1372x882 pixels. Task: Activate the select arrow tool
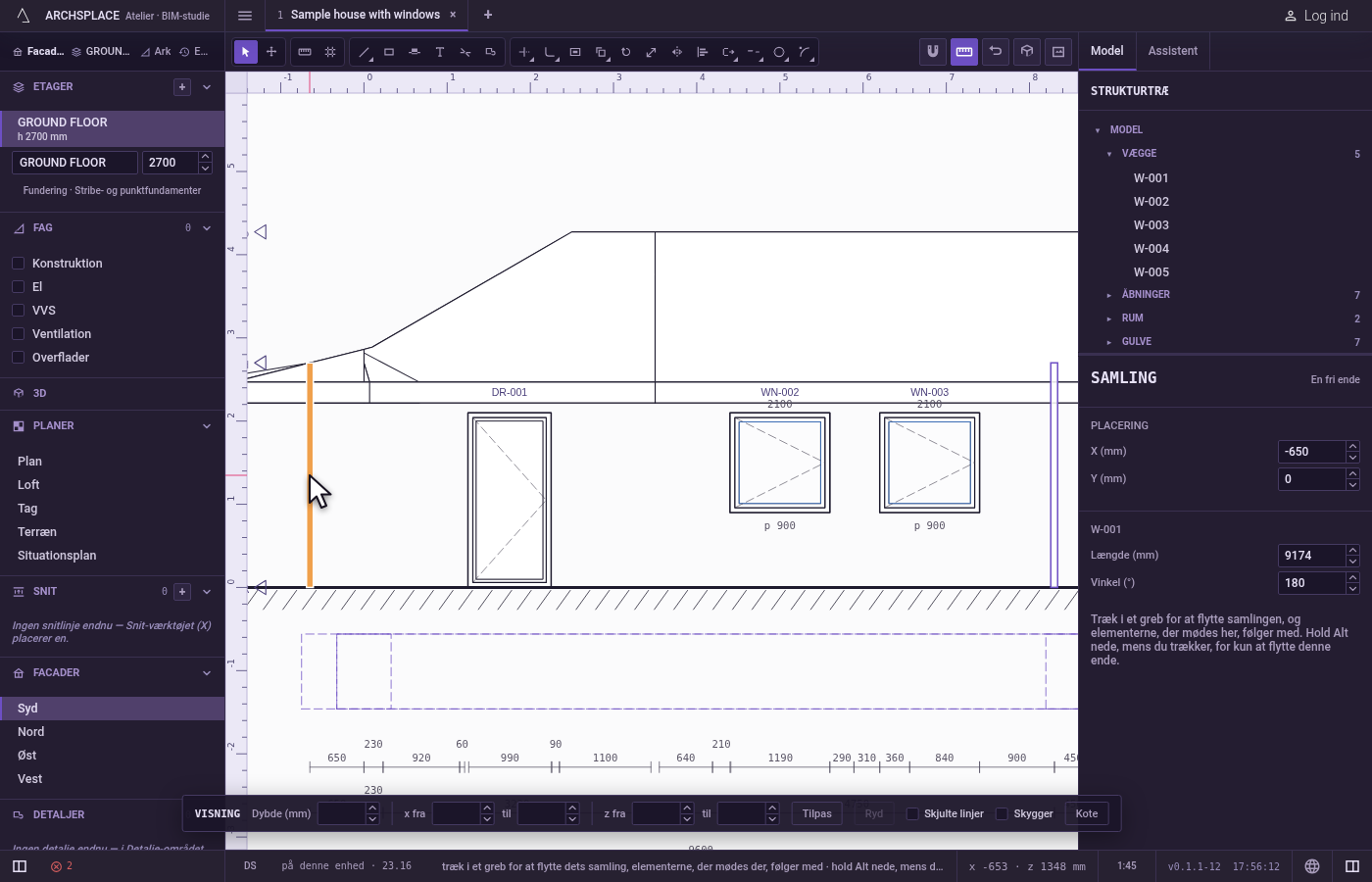246,52
